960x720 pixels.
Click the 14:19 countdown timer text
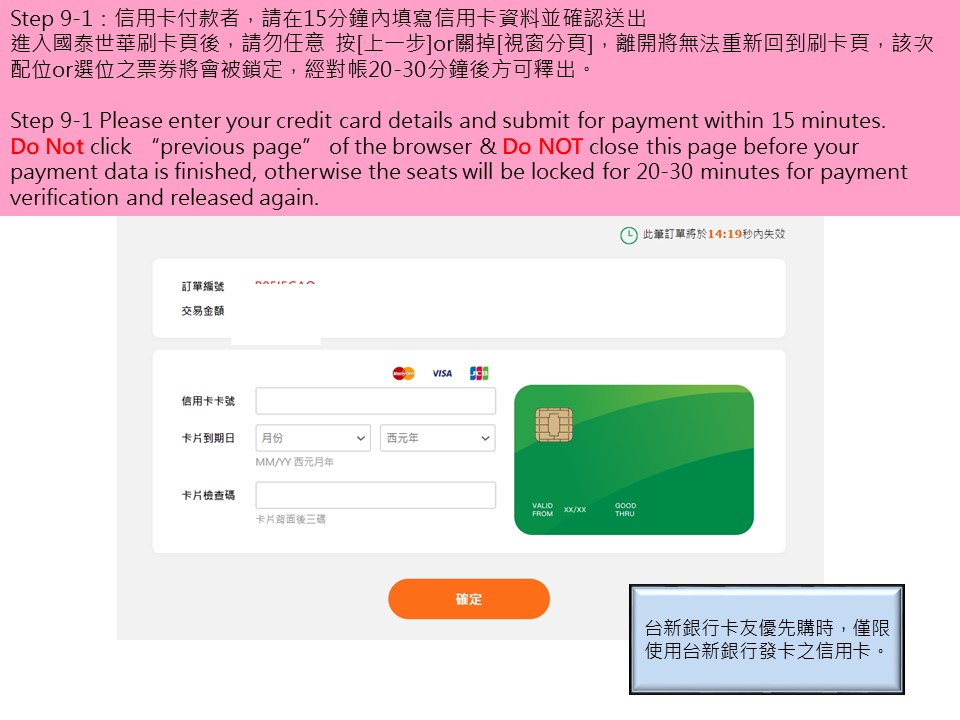tap(725, 234)
